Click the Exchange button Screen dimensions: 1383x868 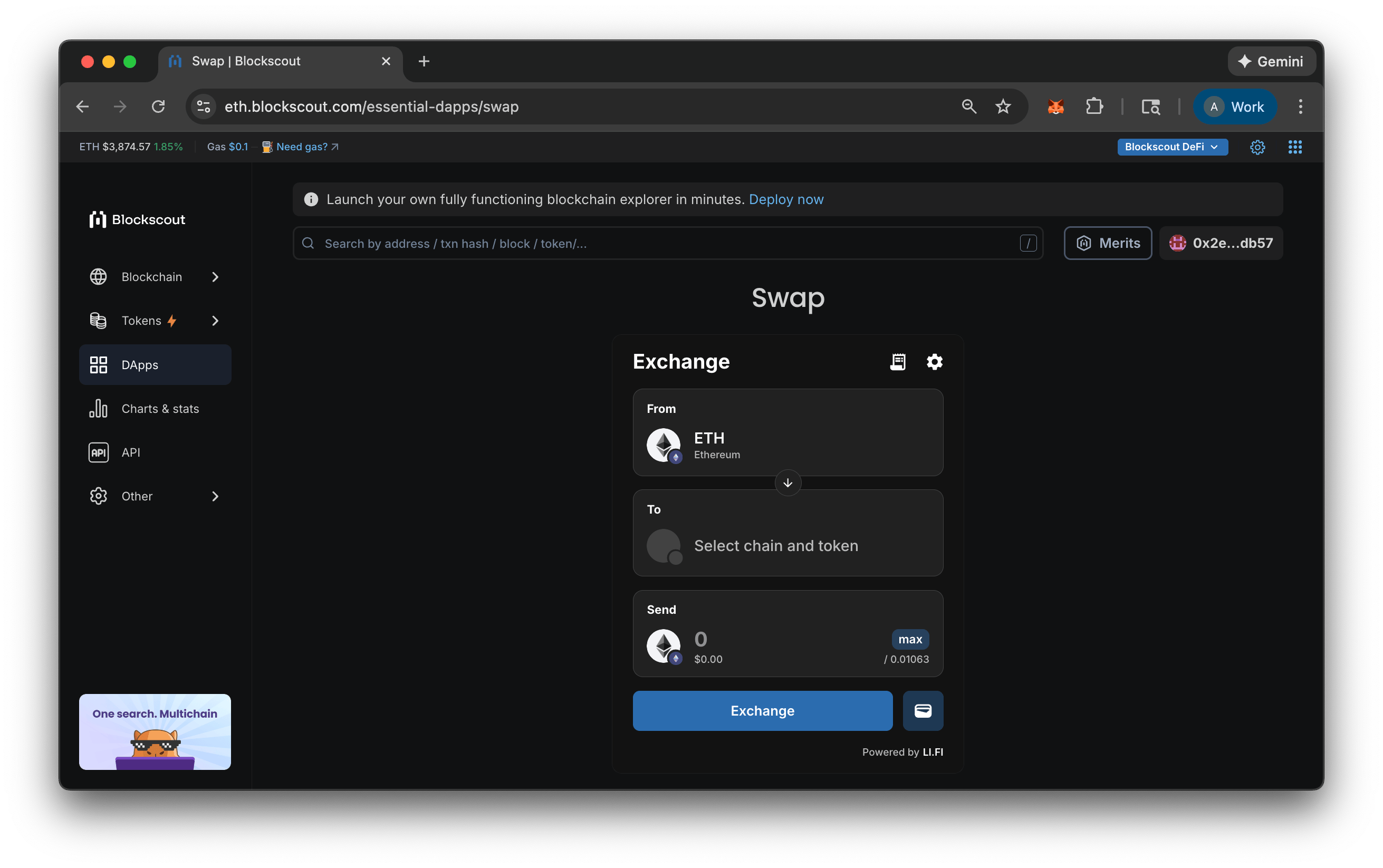(x=762, y=711)
